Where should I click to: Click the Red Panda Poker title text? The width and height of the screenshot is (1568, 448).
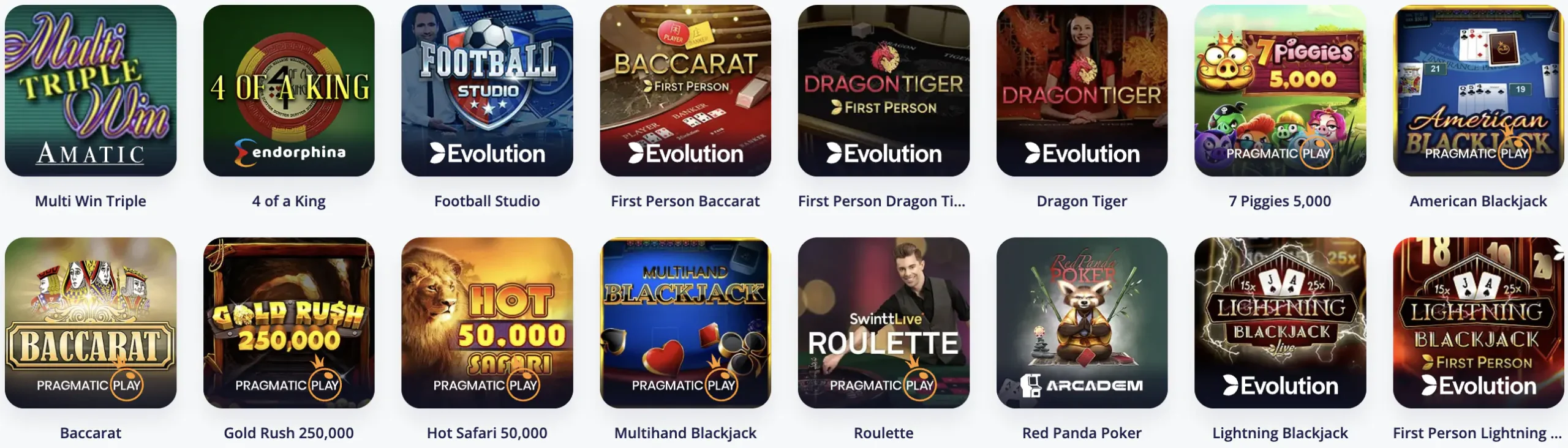(x=1082, y=433)
